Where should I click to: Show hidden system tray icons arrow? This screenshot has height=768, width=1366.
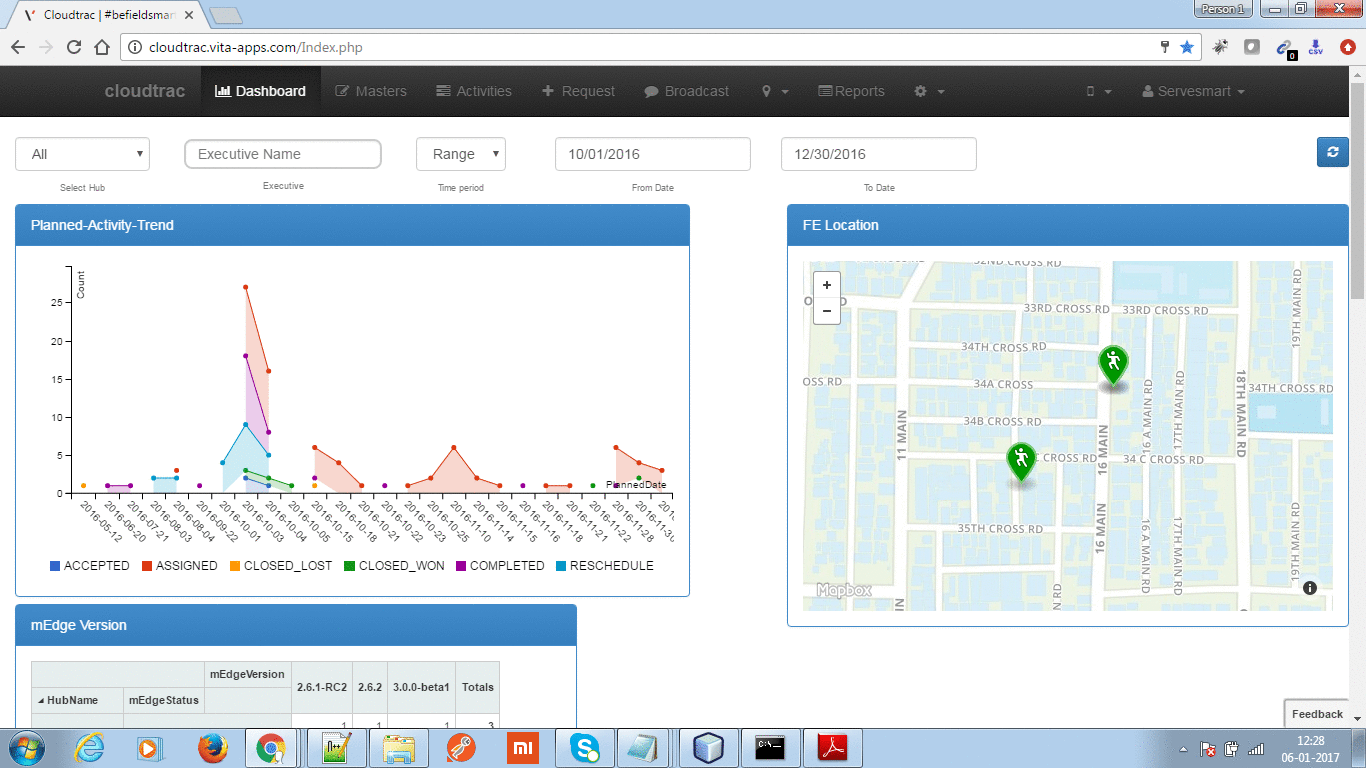coord(1184,749)
